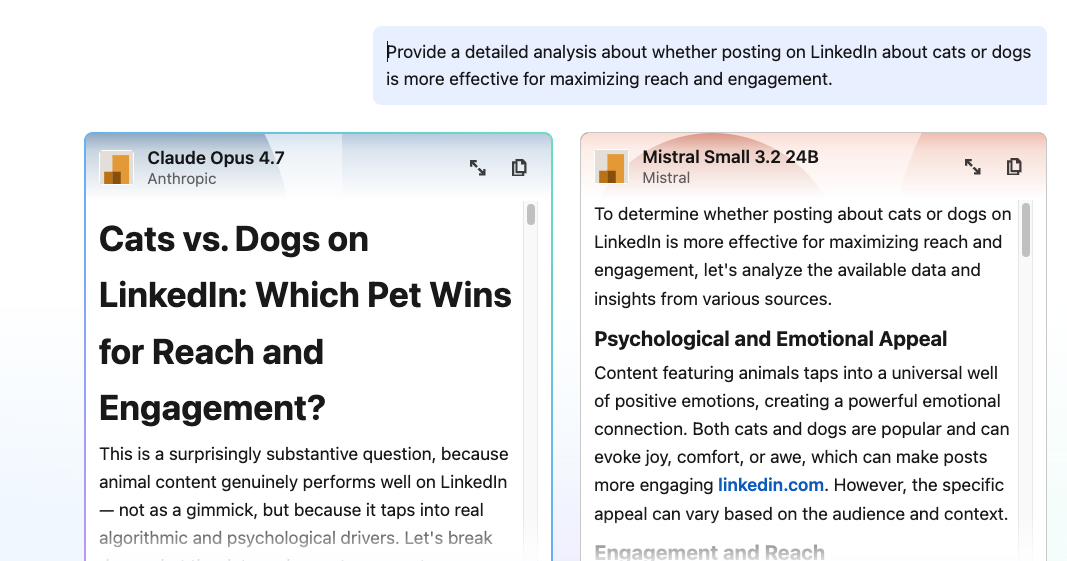Click the Mistral Small model avatar icon
Image resolution: width=1067 pixels, height=561 pixels.
coord(611,167)
